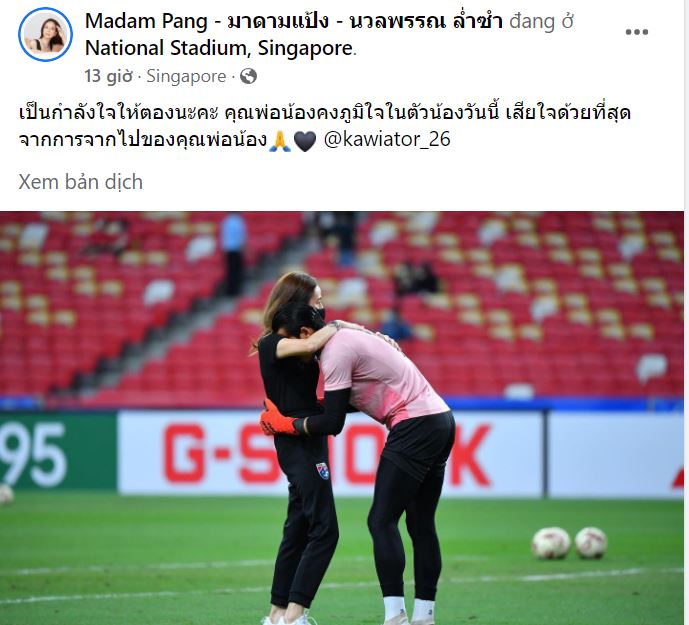Open the embracing photo in the post

coord(342,418)
